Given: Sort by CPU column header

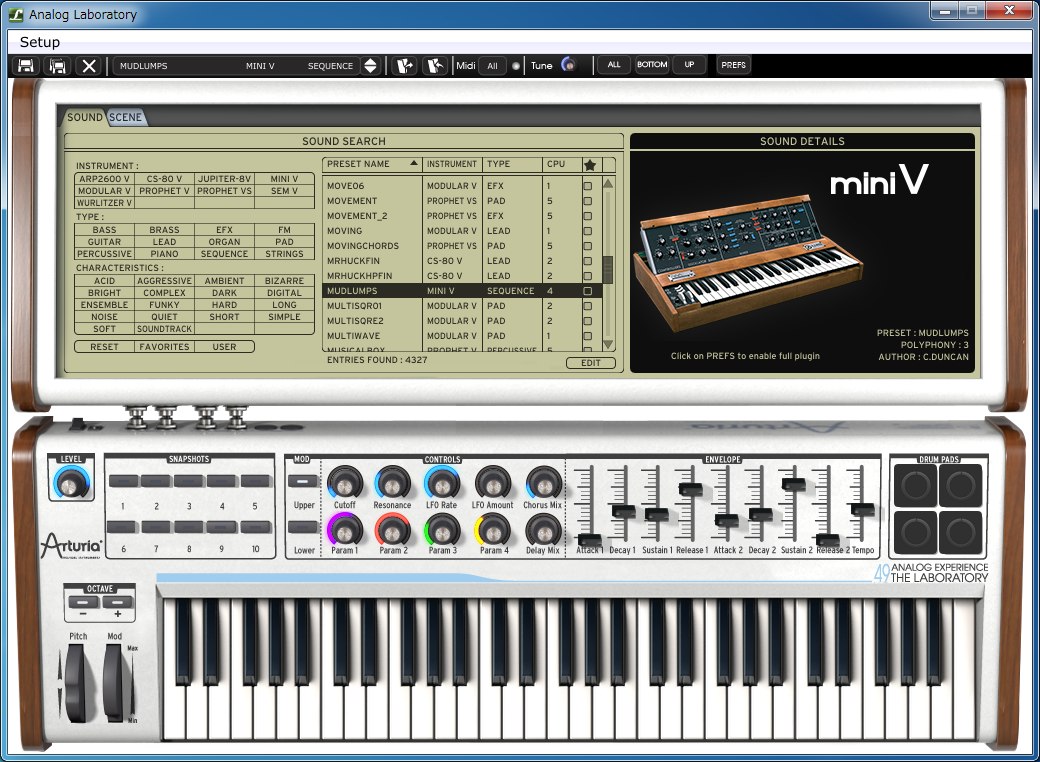Looking at the screenshot, I should (x=560, y=164).
